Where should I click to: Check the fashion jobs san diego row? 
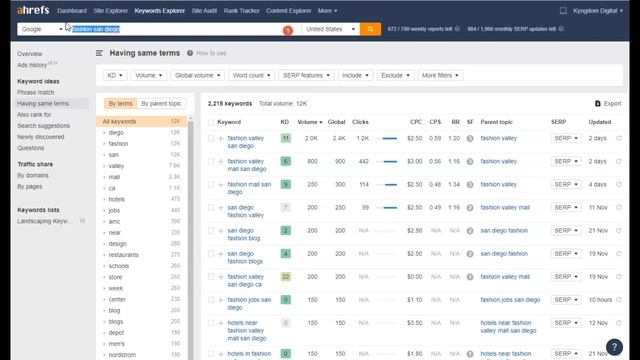211,300
